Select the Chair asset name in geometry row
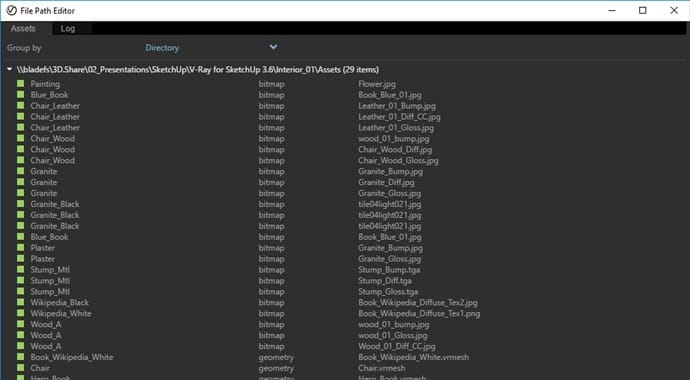The height and width of the screenshot is (380, 690). pyautogui.click(x=40, y=368)
